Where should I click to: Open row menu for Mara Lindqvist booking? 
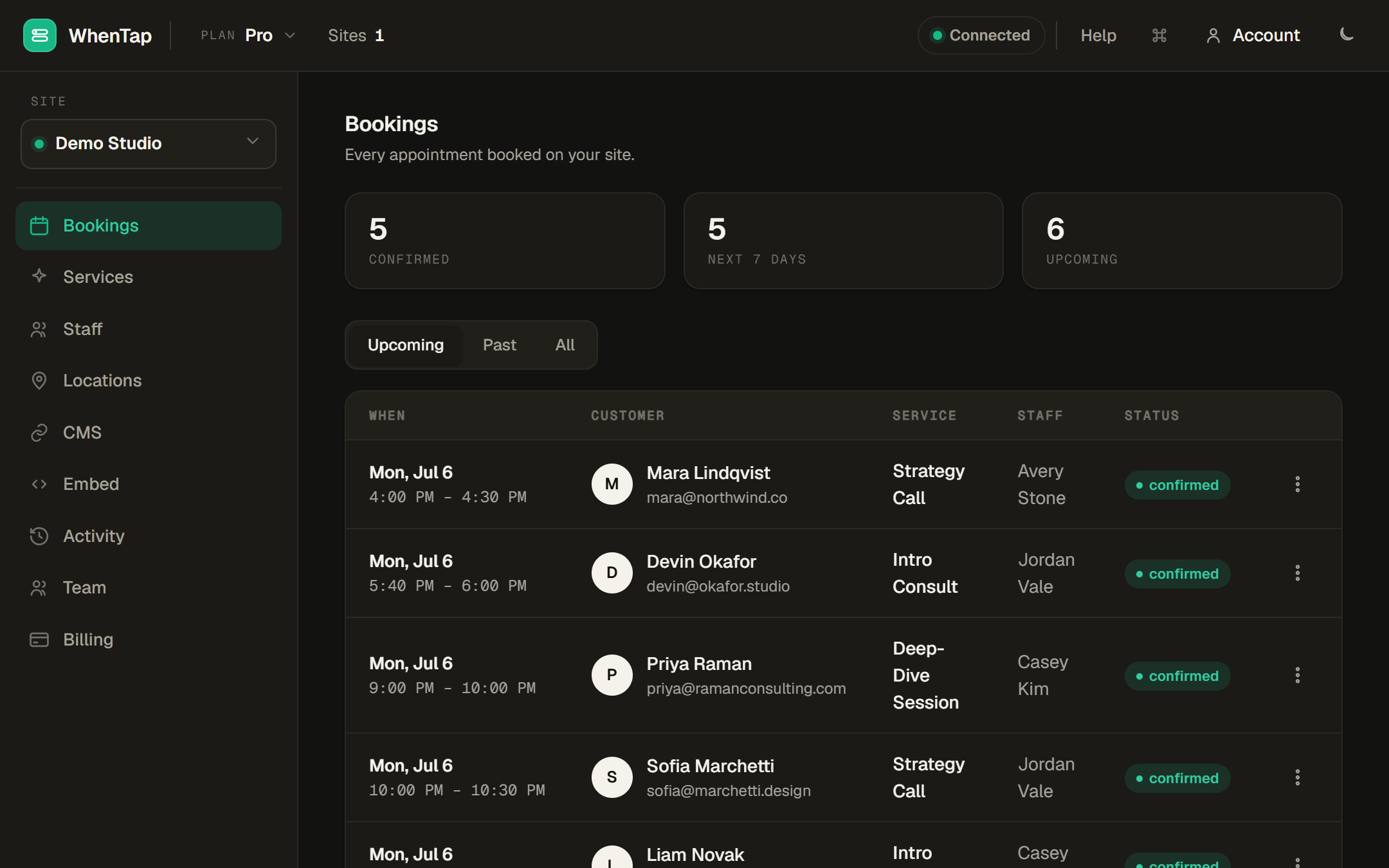point(1298,484)
